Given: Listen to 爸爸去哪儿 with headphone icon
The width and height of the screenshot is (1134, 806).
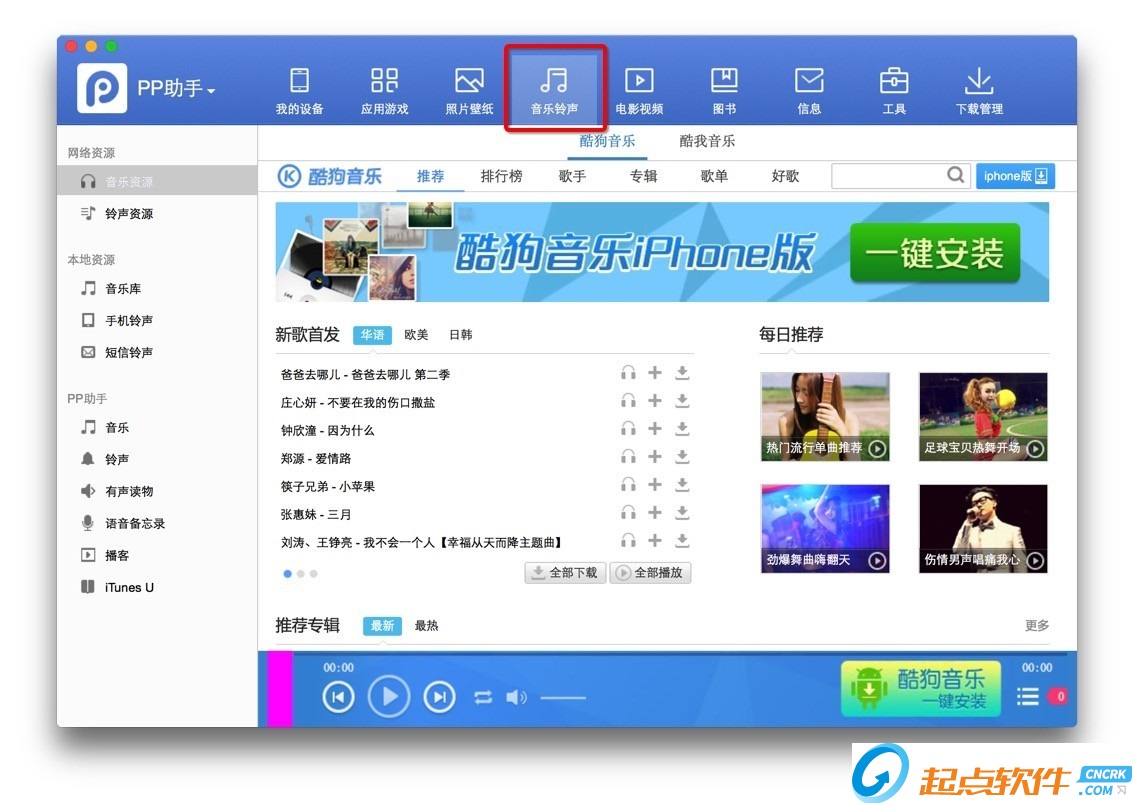Looking at the screenshot, I should [628, 373].
